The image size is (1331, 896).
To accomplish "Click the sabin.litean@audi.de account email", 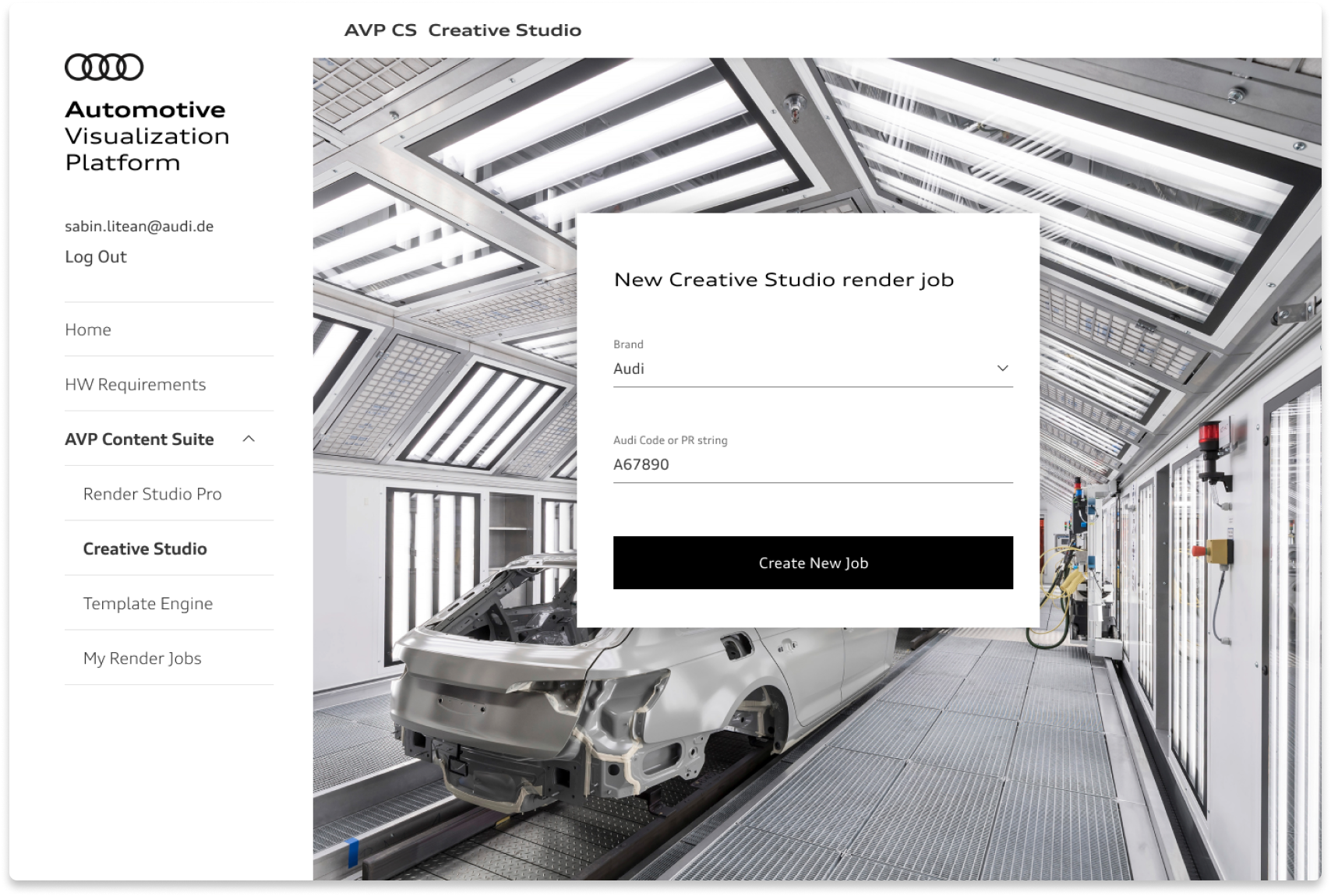I will 139,227.
